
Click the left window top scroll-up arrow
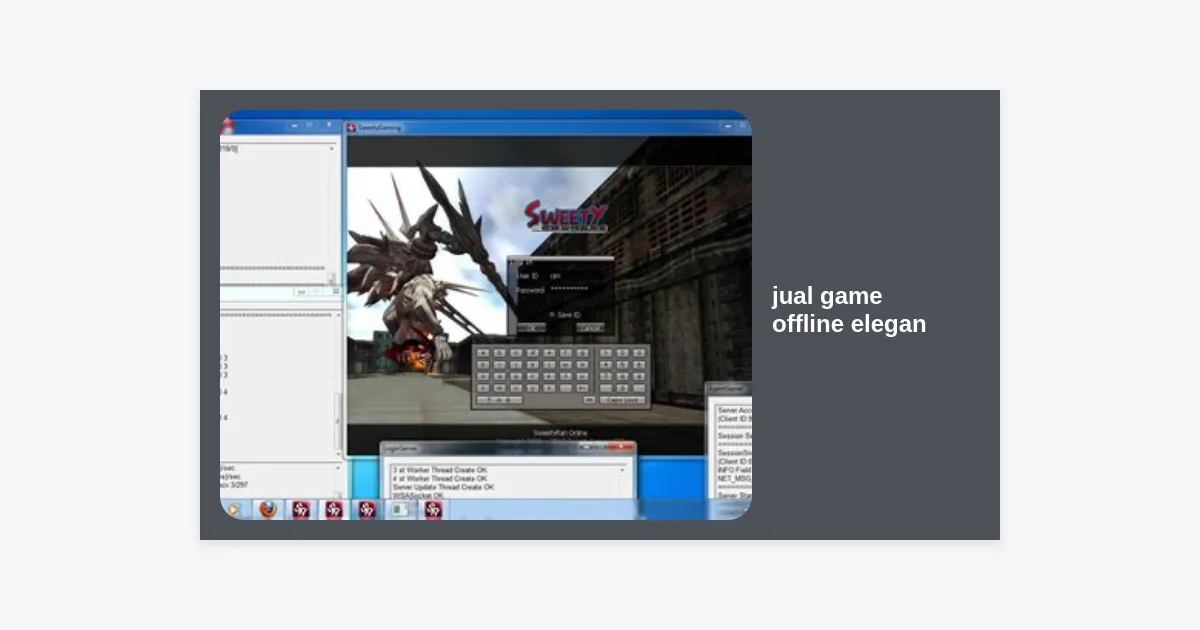[332, 148]
